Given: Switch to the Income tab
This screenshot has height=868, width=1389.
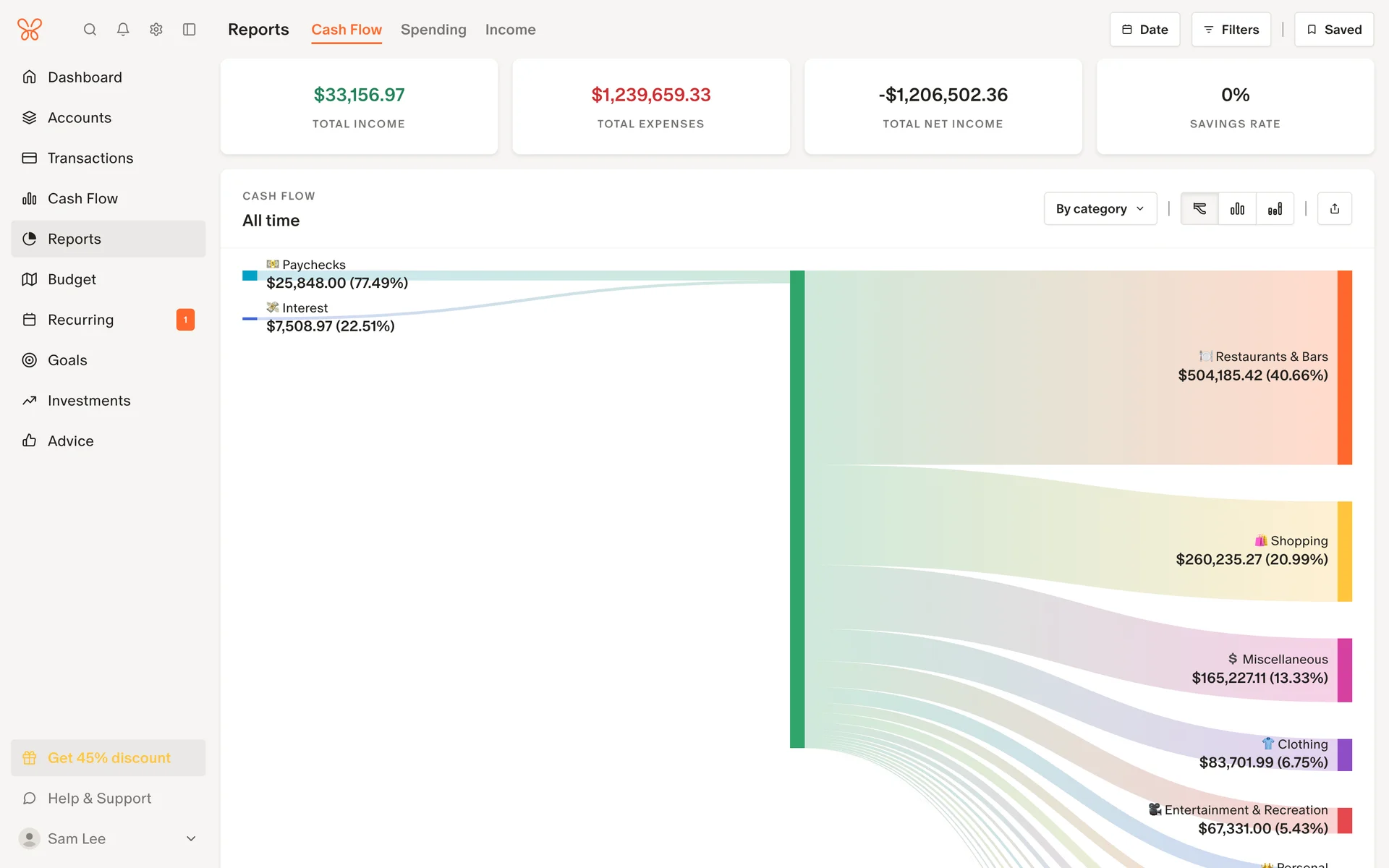Looking at the screenshot, I should [x=510, y=30].
